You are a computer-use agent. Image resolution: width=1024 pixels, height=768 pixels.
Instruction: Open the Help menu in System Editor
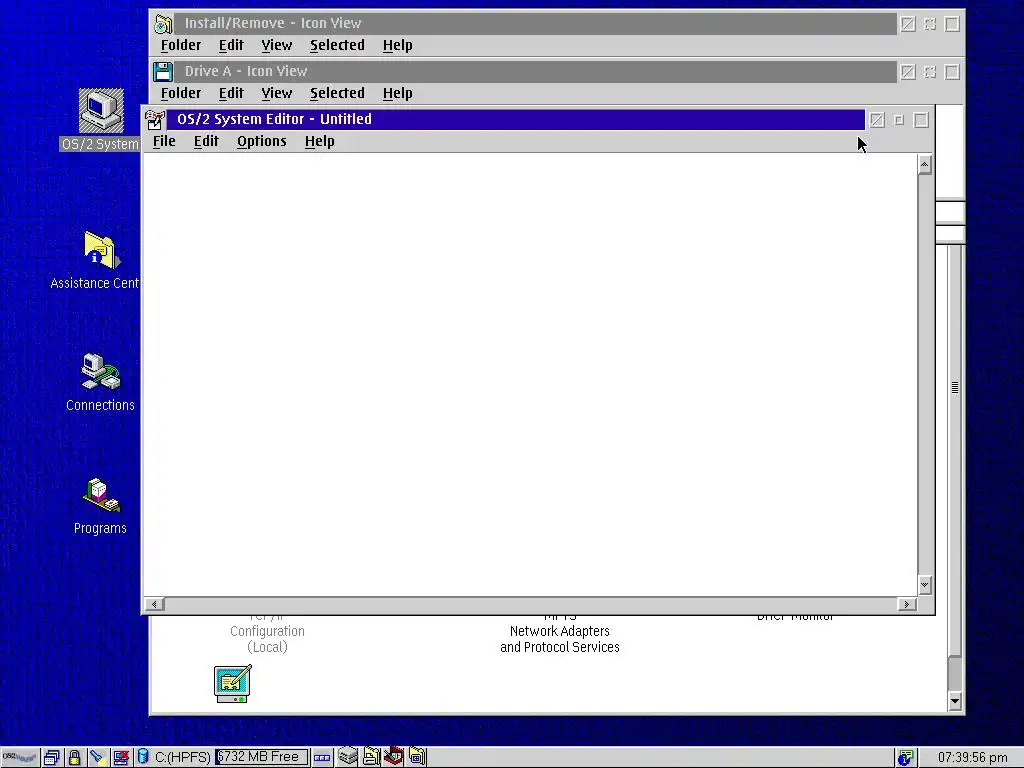(319, 142)
